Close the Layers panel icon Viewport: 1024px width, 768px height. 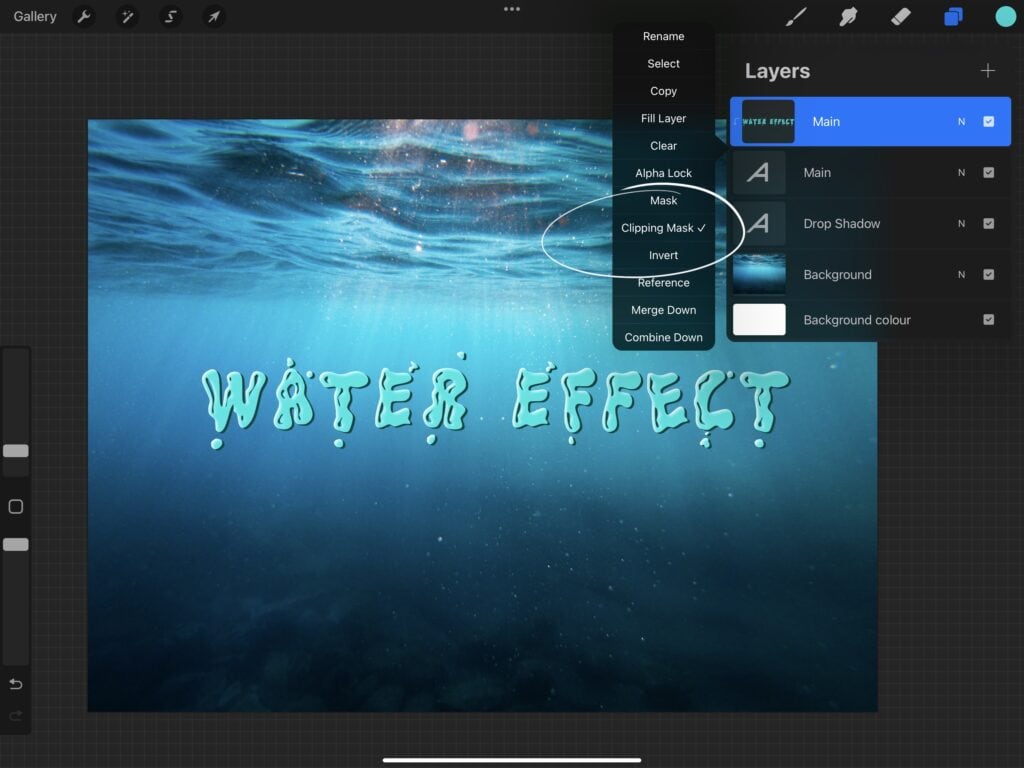[953, 17]
